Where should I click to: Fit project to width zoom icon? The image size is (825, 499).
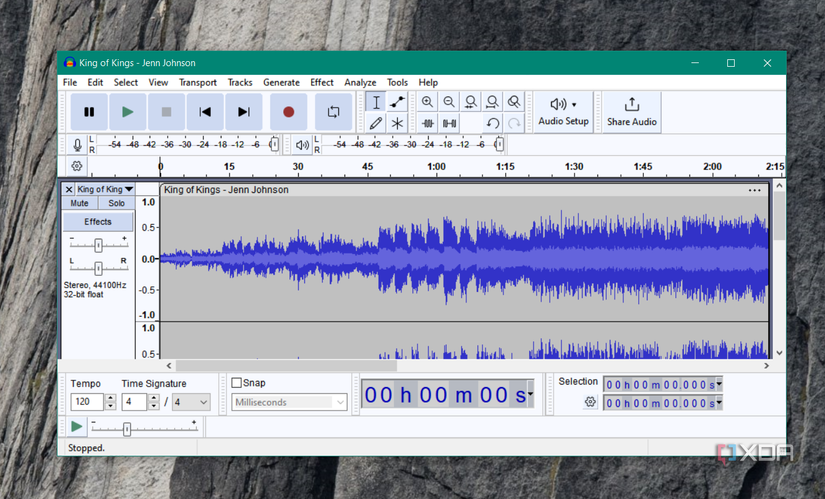coord(492,102)
